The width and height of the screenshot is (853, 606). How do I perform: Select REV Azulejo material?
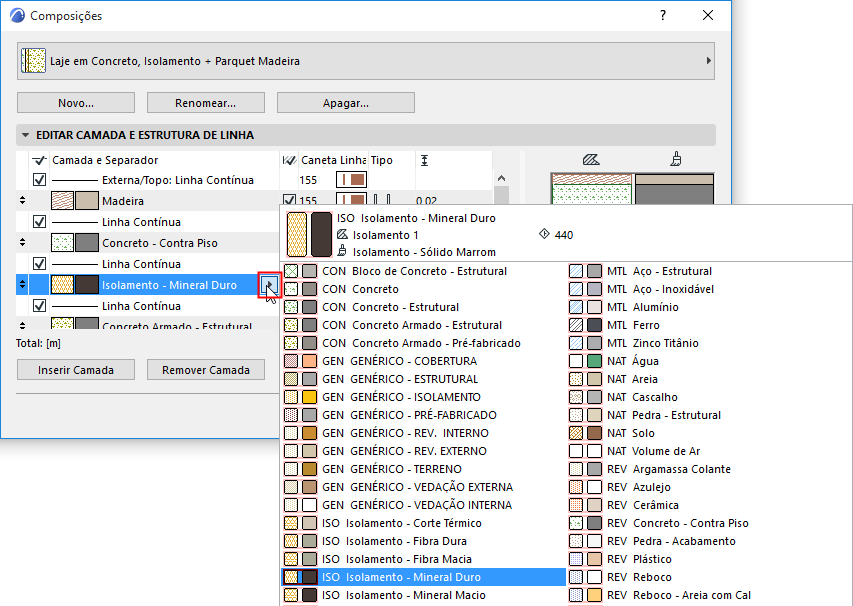point(709,487)
